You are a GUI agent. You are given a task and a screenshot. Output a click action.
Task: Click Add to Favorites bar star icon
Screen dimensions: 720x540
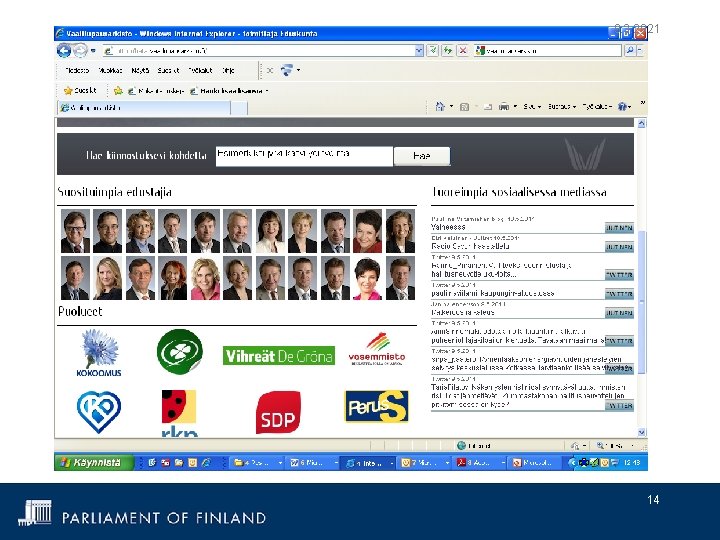[x=118, y=91]
